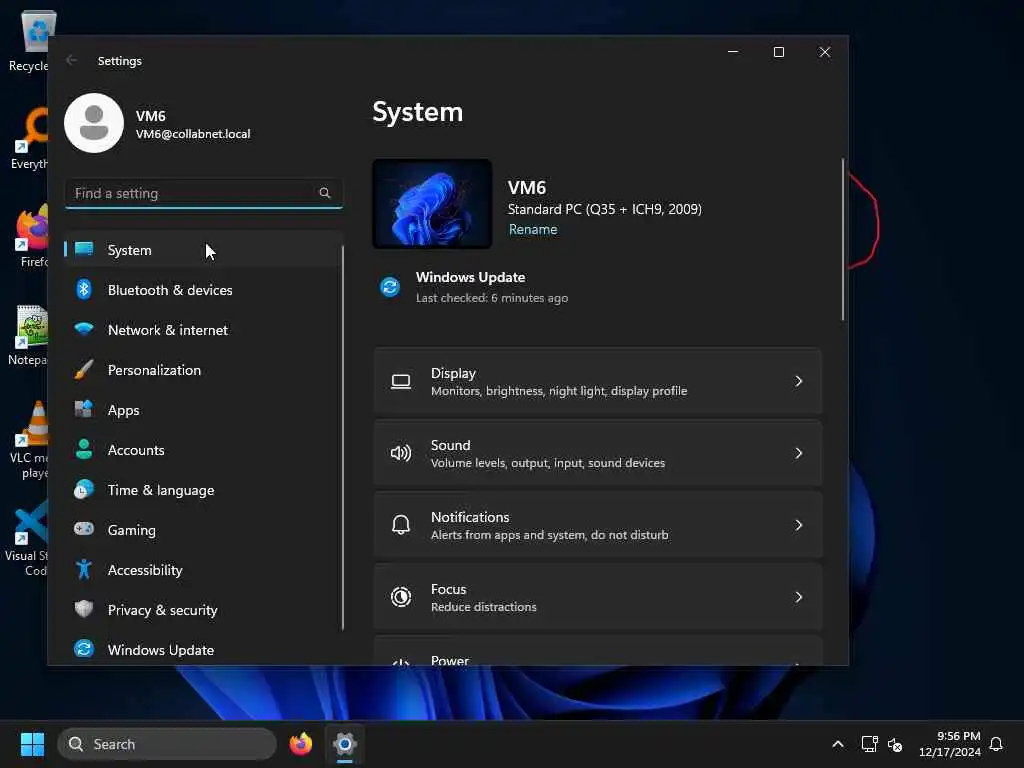Click the Accounts person icon
The image size is (1024, 768).
(84, 449)
